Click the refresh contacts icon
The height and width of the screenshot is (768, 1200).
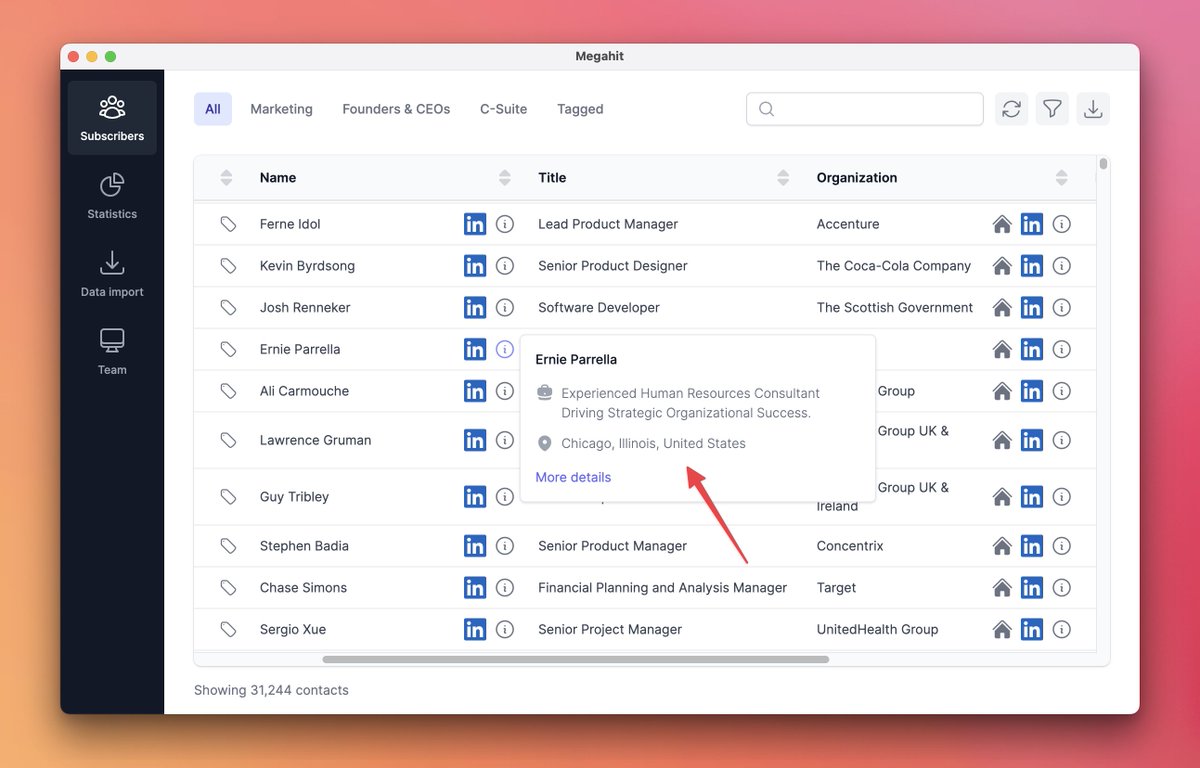point(1011,109)
